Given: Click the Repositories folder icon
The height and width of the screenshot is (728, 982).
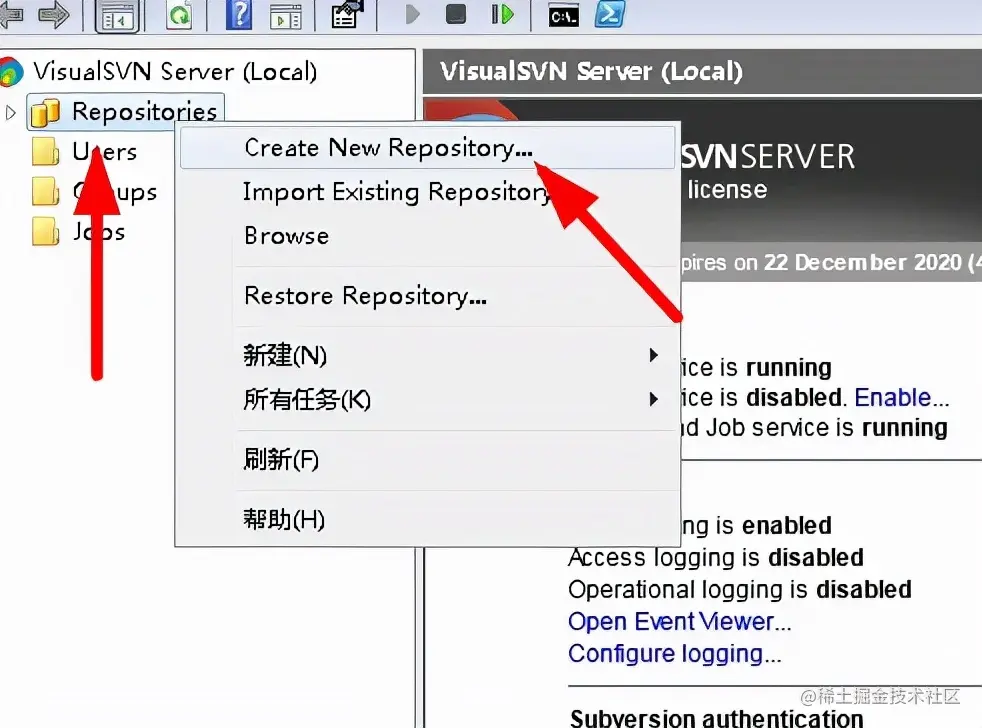Looking at the screenshot, I should (x=46, y=113).
